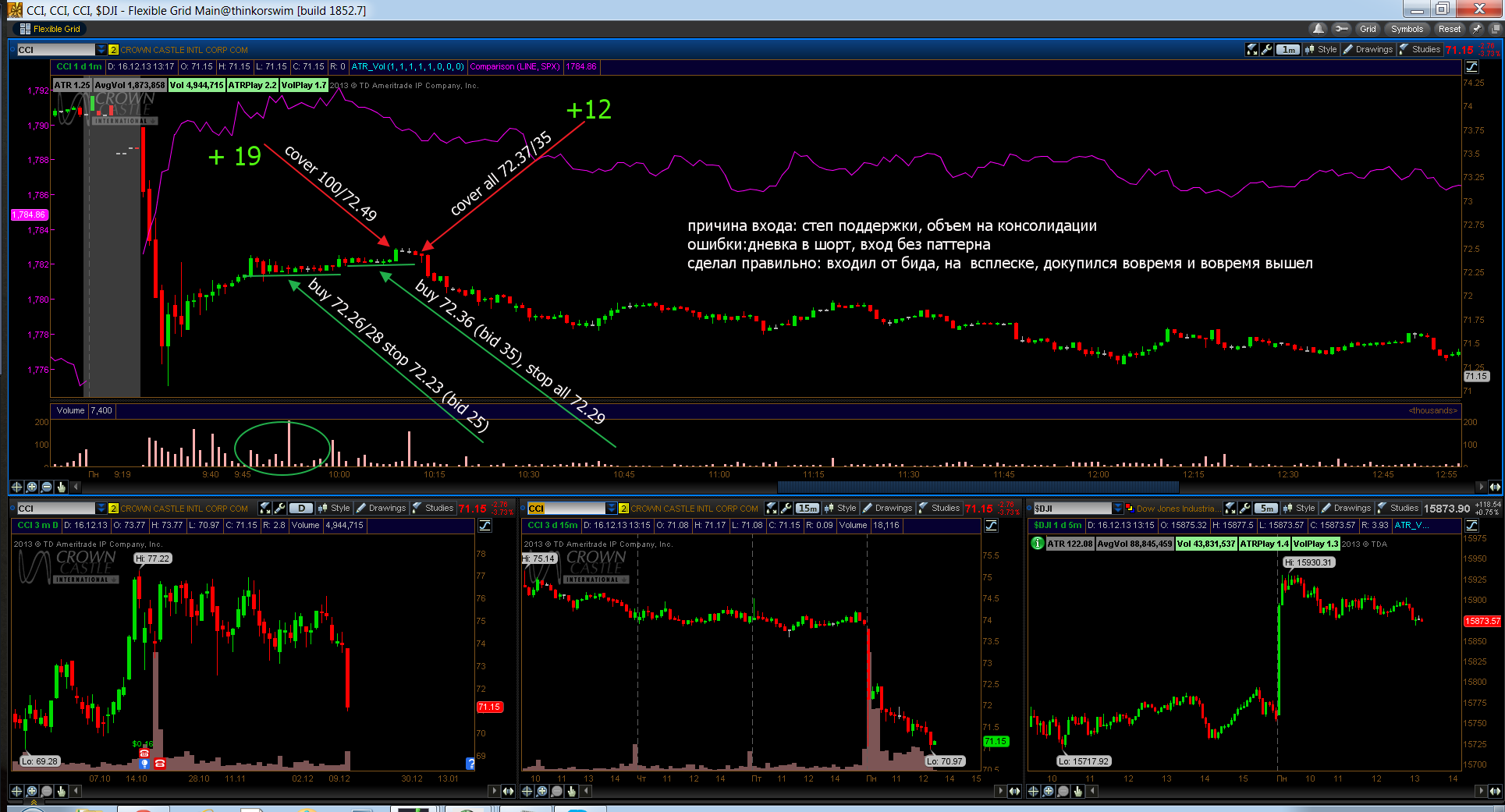1505x812 pixels.
Task: Open Drawings menu in daily CCI chart
Action: coord(382,508)
